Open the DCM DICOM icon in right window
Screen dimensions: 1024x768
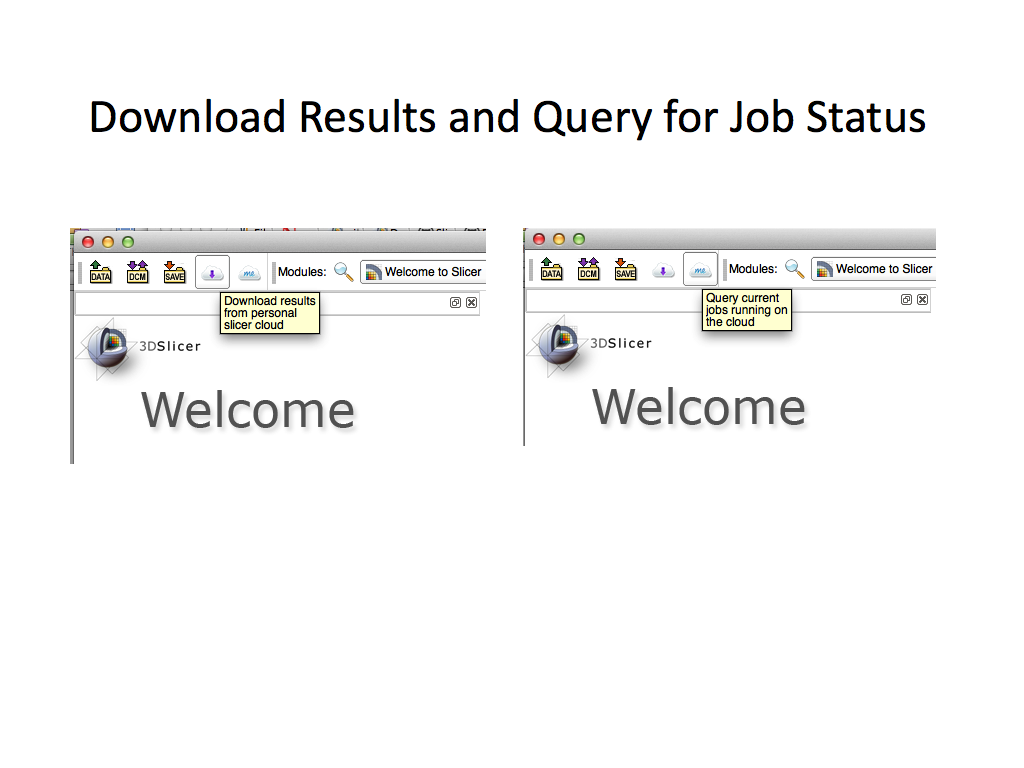point(588,269)
